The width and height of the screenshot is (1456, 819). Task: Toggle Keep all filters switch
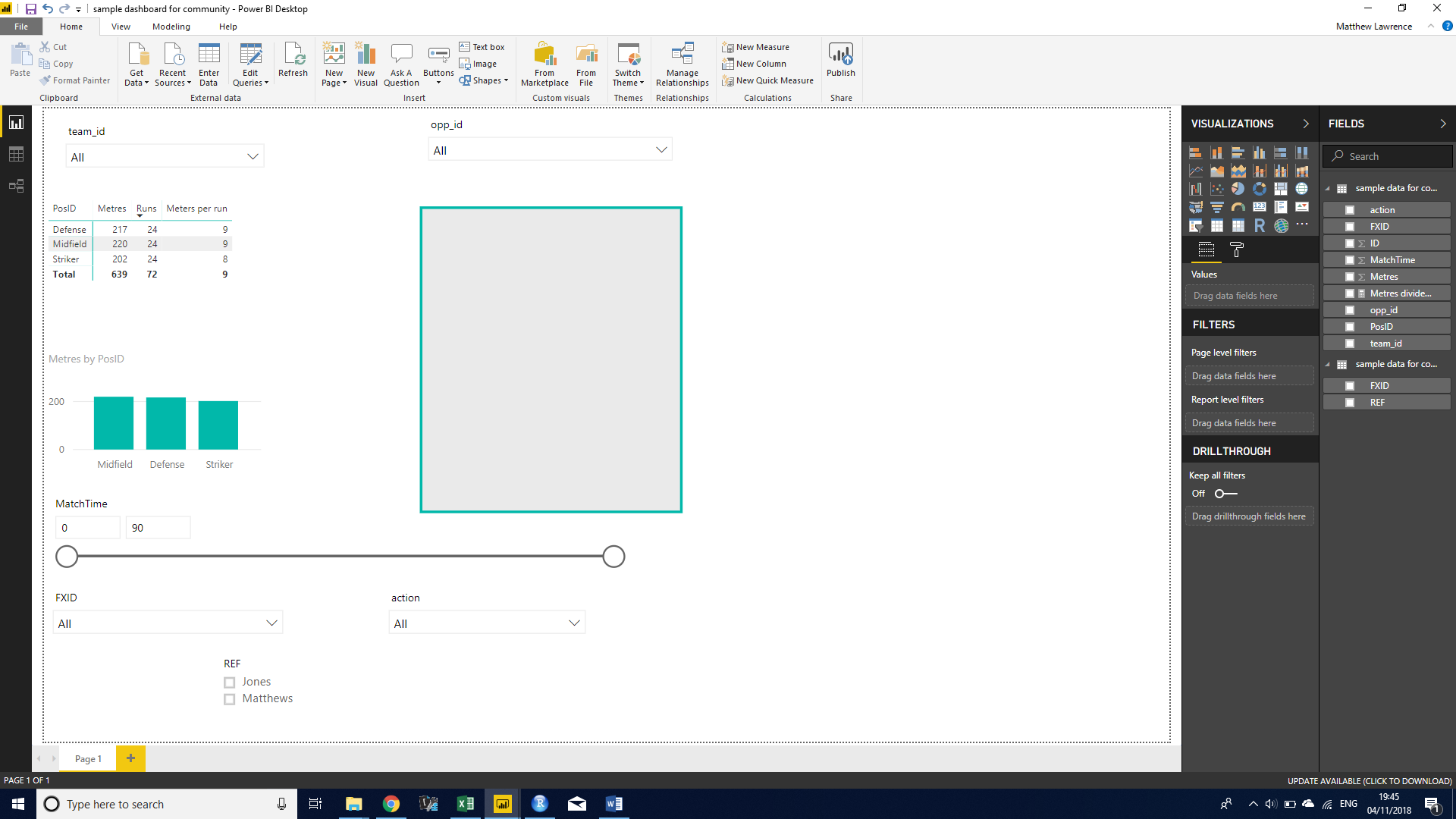1225,494
